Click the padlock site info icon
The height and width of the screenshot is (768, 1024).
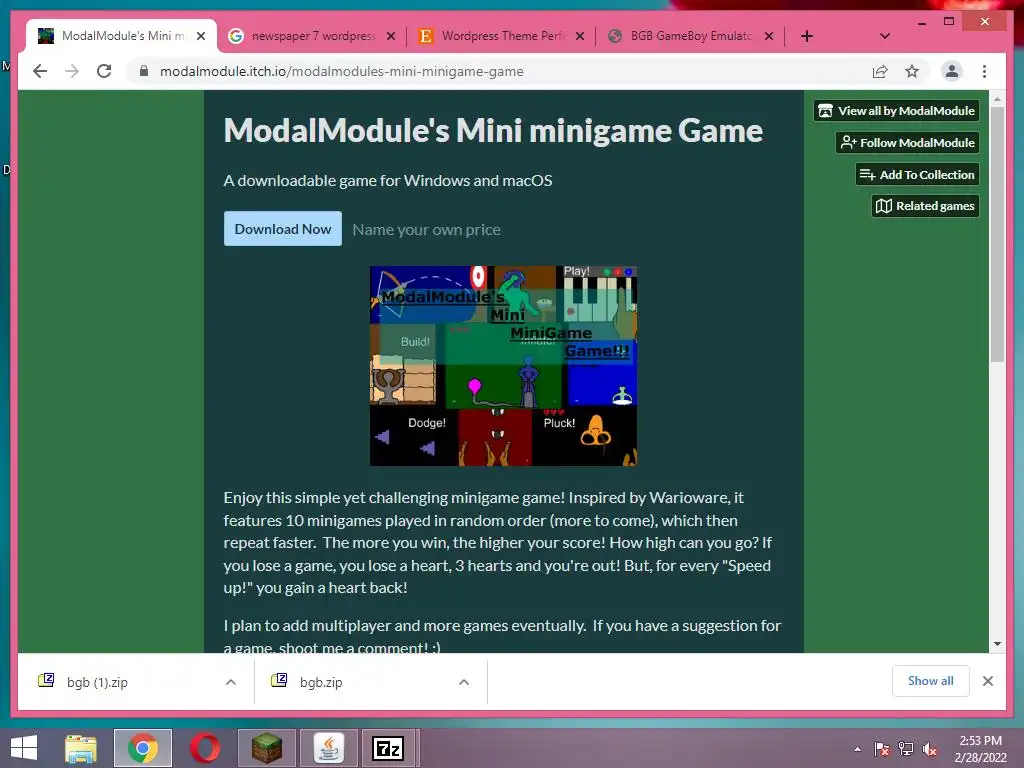pos(144,71)
